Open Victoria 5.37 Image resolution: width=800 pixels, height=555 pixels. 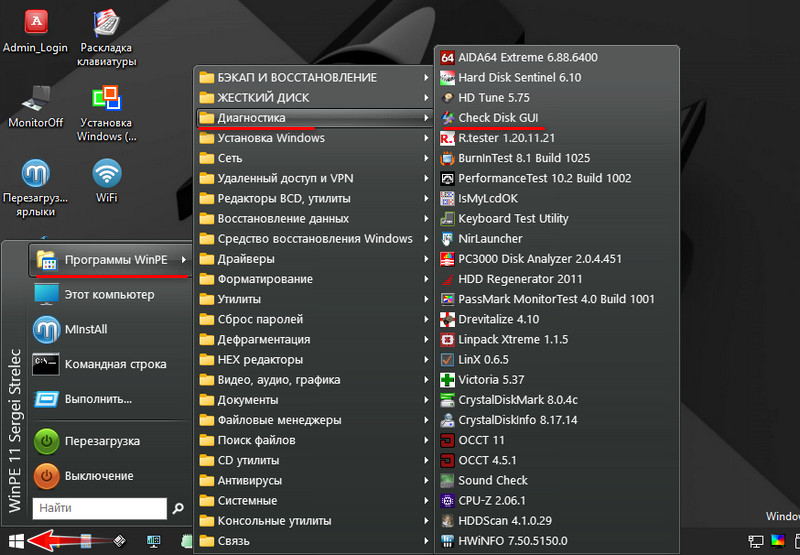(557, 380)
